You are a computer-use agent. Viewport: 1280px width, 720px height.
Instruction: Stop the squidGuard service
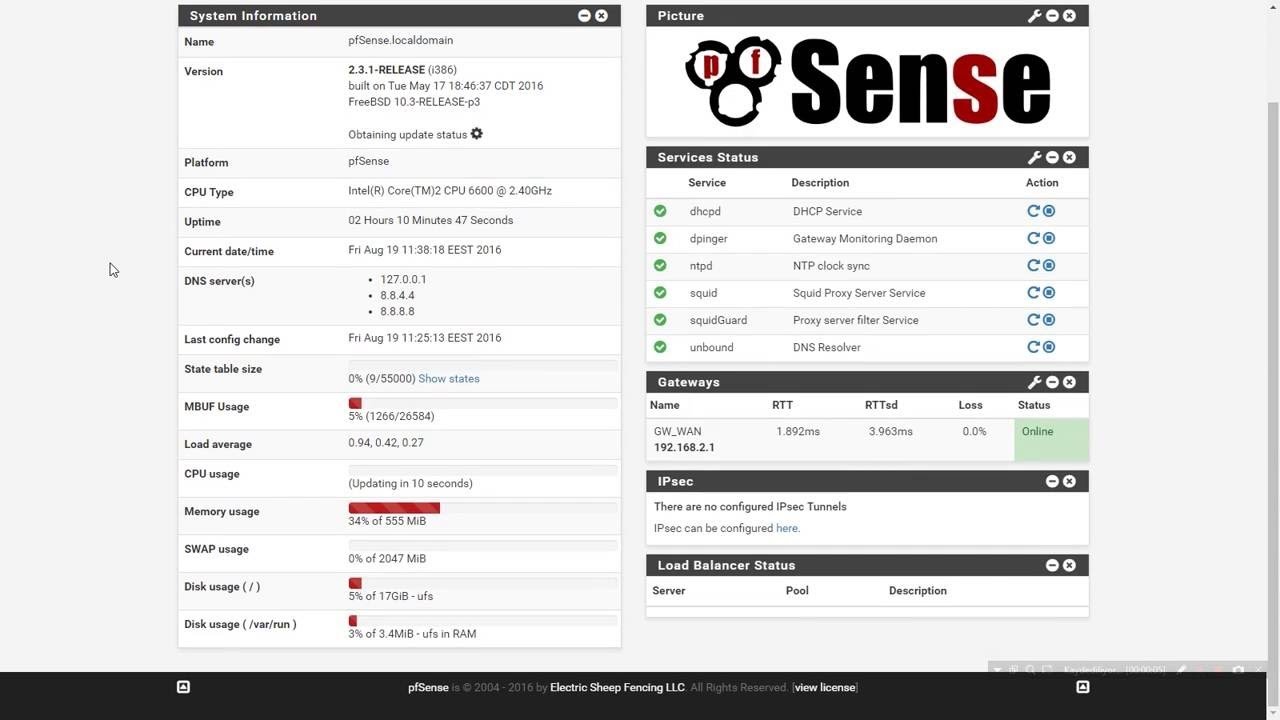coord(1049,319)
